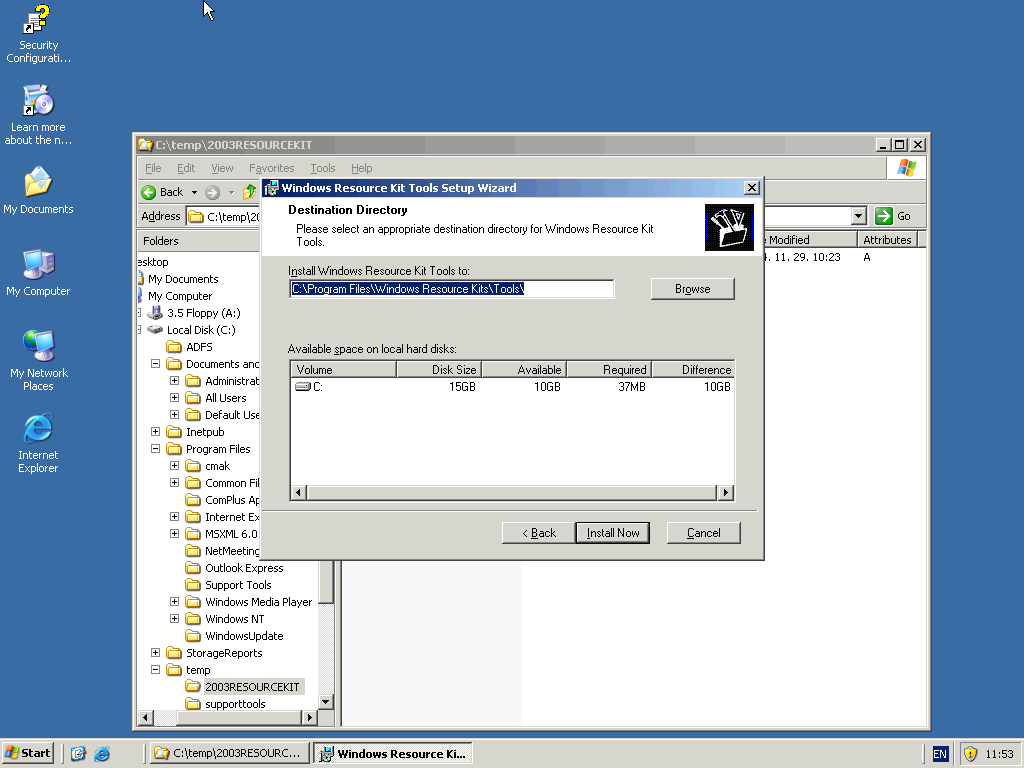Go back with the < Back wizard button
Viewport: 1024px width, 768px height.
click(539, 533)
